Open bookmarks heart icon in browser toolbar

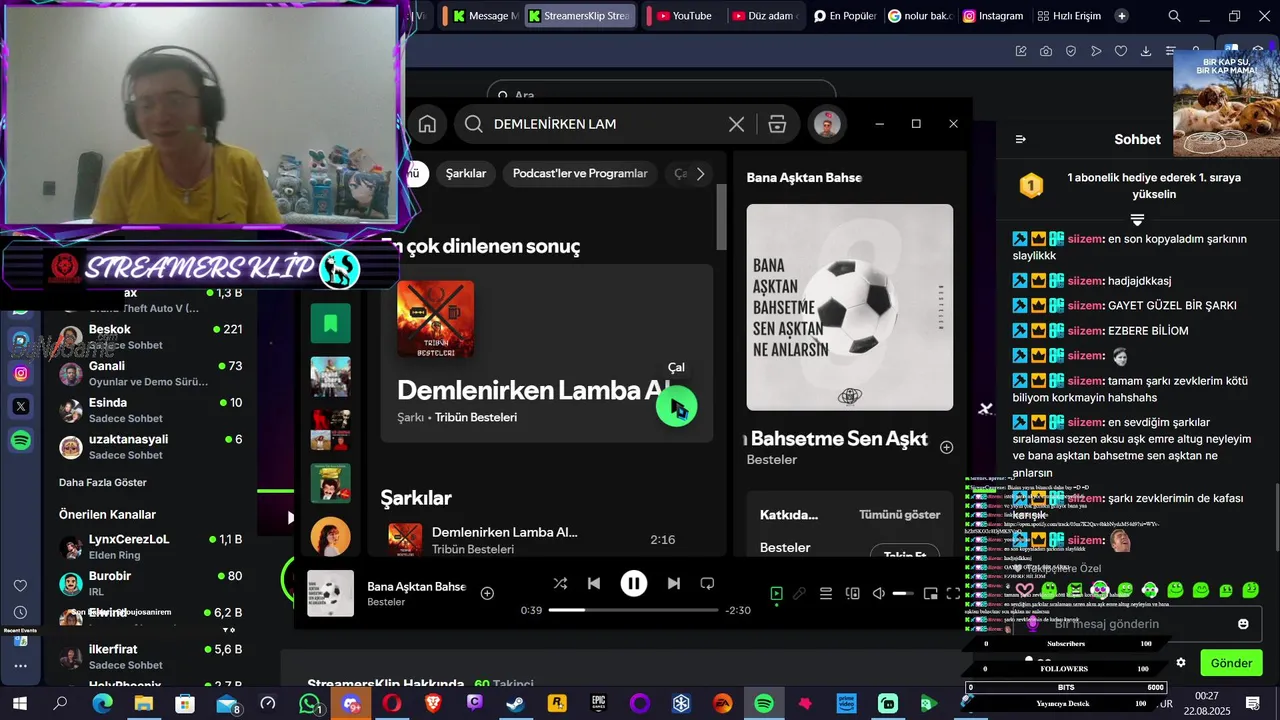[x=1121, y=51]
